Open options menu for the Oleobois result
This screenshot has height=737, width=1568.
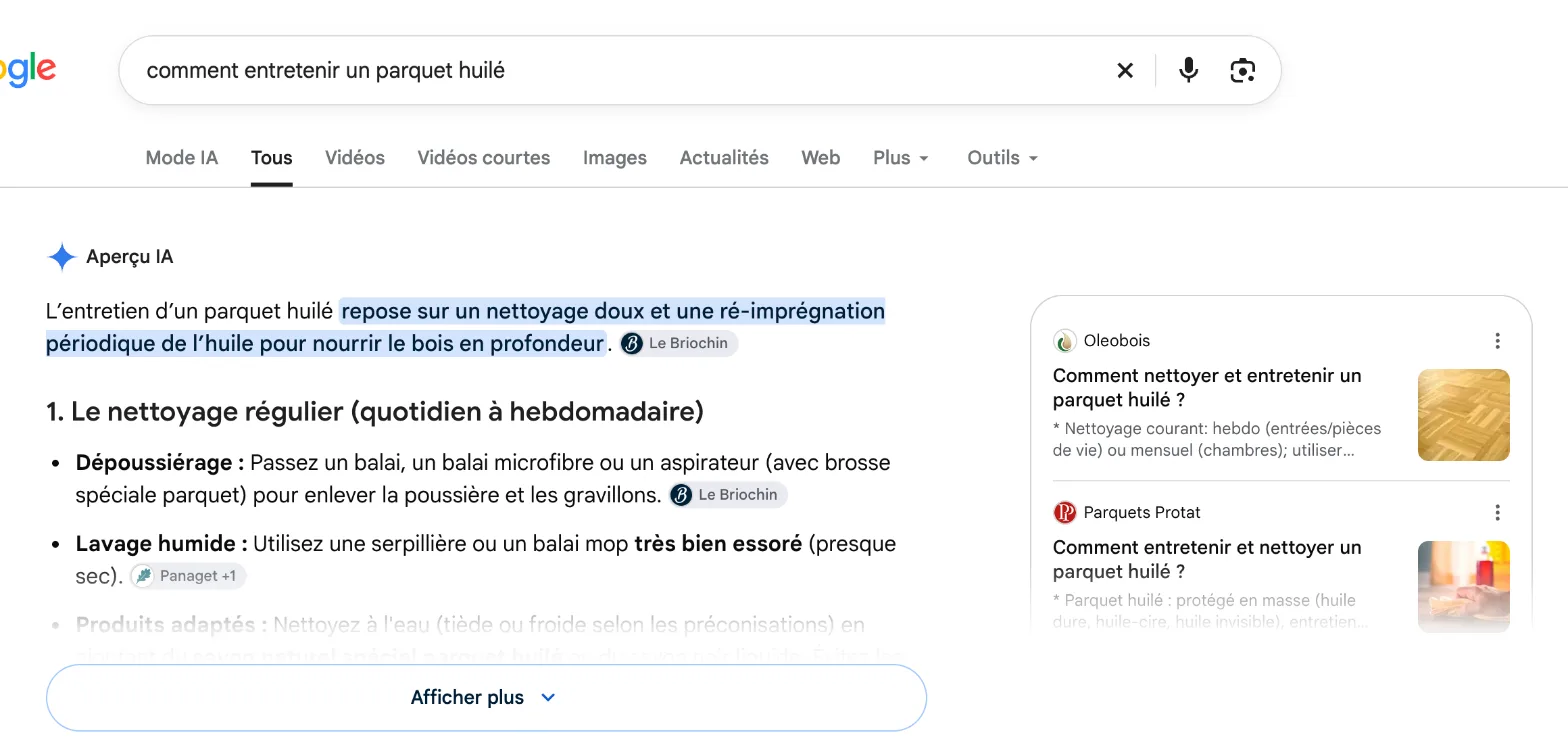tap(1497, 341)
